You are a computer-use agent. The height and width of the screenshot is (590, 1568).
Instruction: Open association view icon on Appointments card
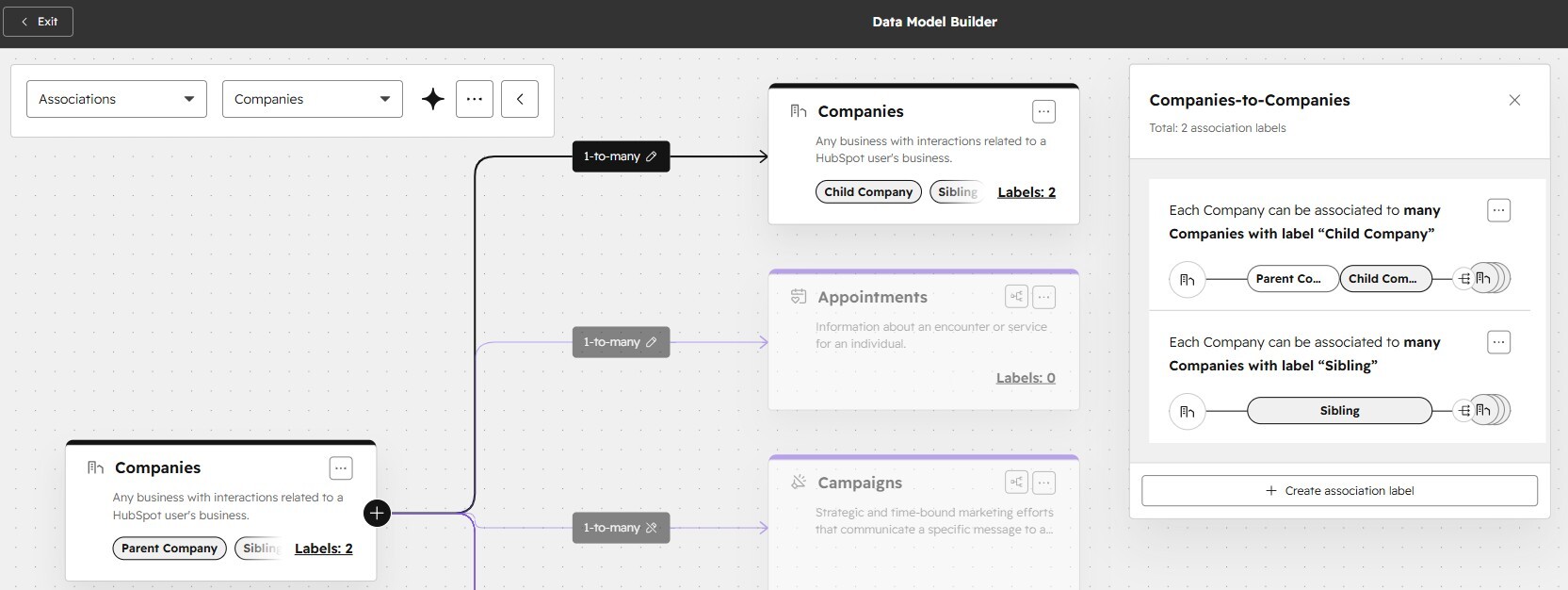click(x=1016, y=297)
